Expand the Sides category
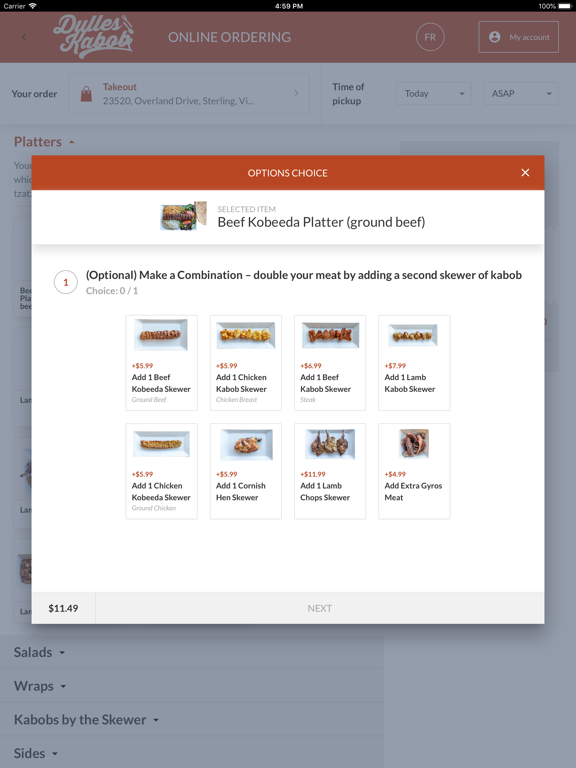The image size is (576, 768). pos(36,753)
